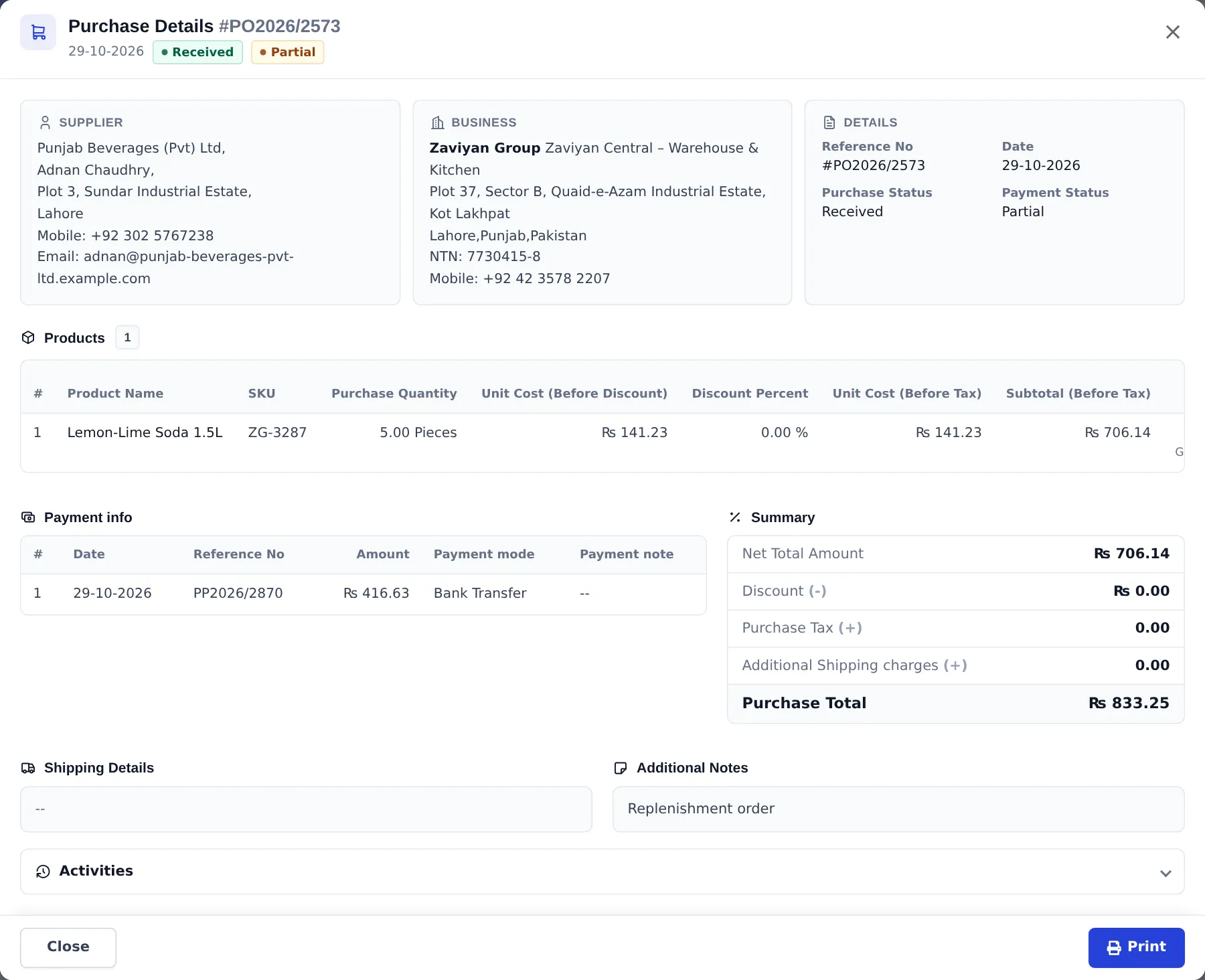
Task: Click the purchase cart icon in header
Action: [38, 32]
